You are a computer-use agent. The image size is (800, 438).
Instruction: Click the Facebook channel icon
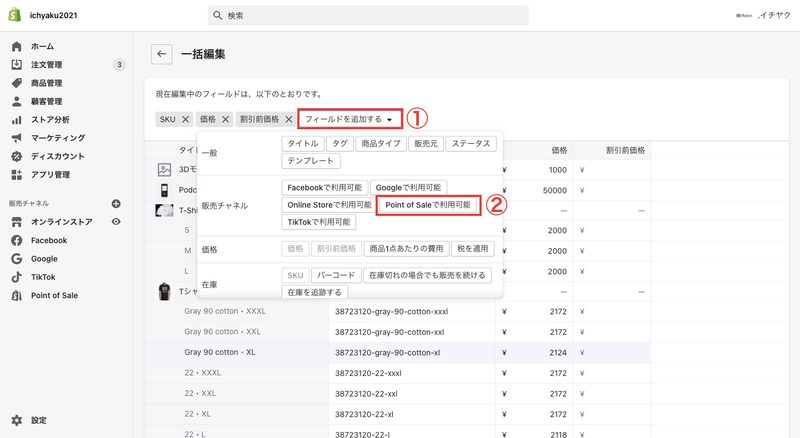[x=17, y=240]
